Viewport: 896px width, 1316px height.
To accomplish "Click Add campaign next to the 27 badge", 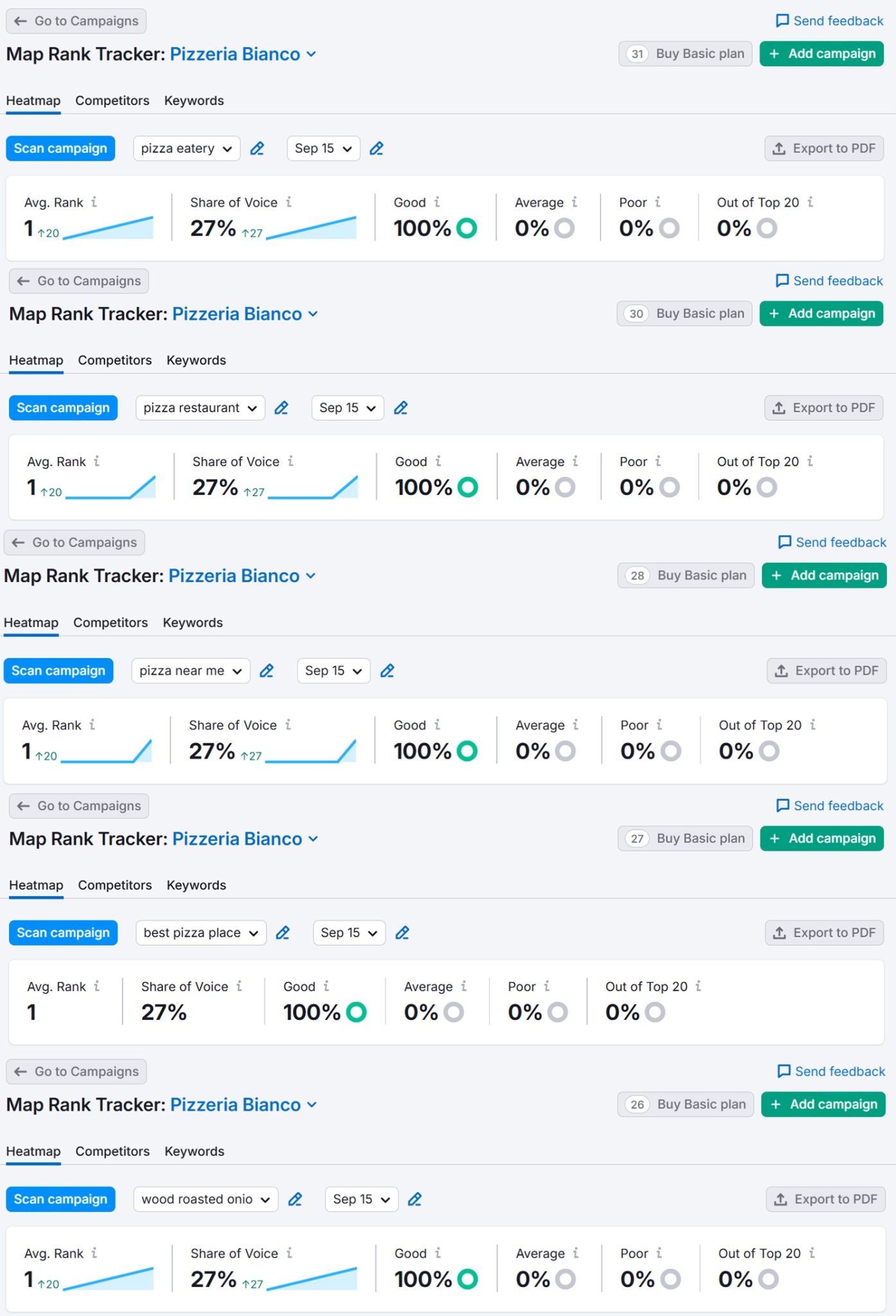I will coord(822,839).
